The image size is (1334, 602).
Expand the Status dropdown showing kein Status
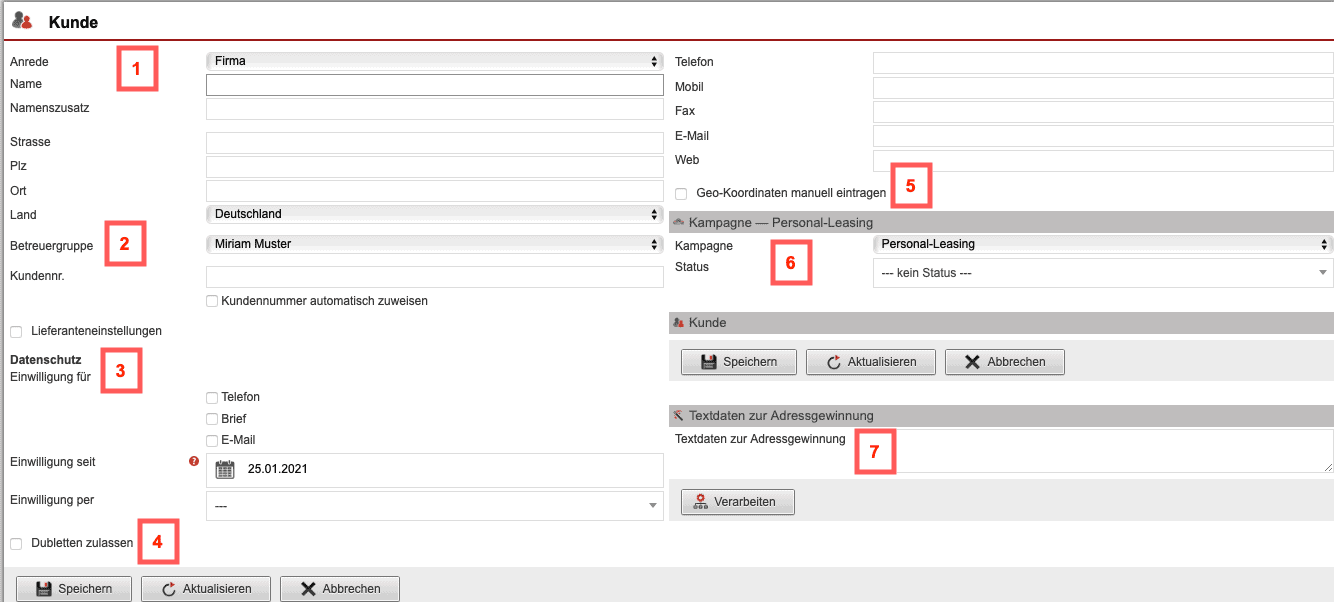pos(1102,273)
